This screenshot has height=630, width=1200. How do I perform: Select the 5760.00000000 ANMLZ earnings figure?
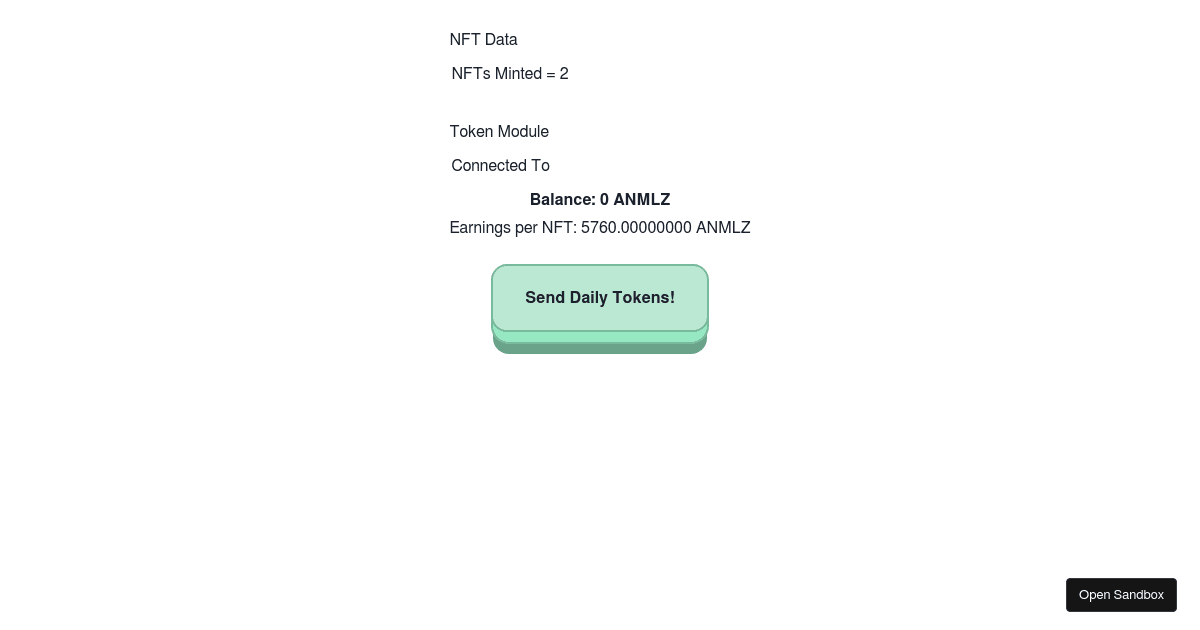664,228
